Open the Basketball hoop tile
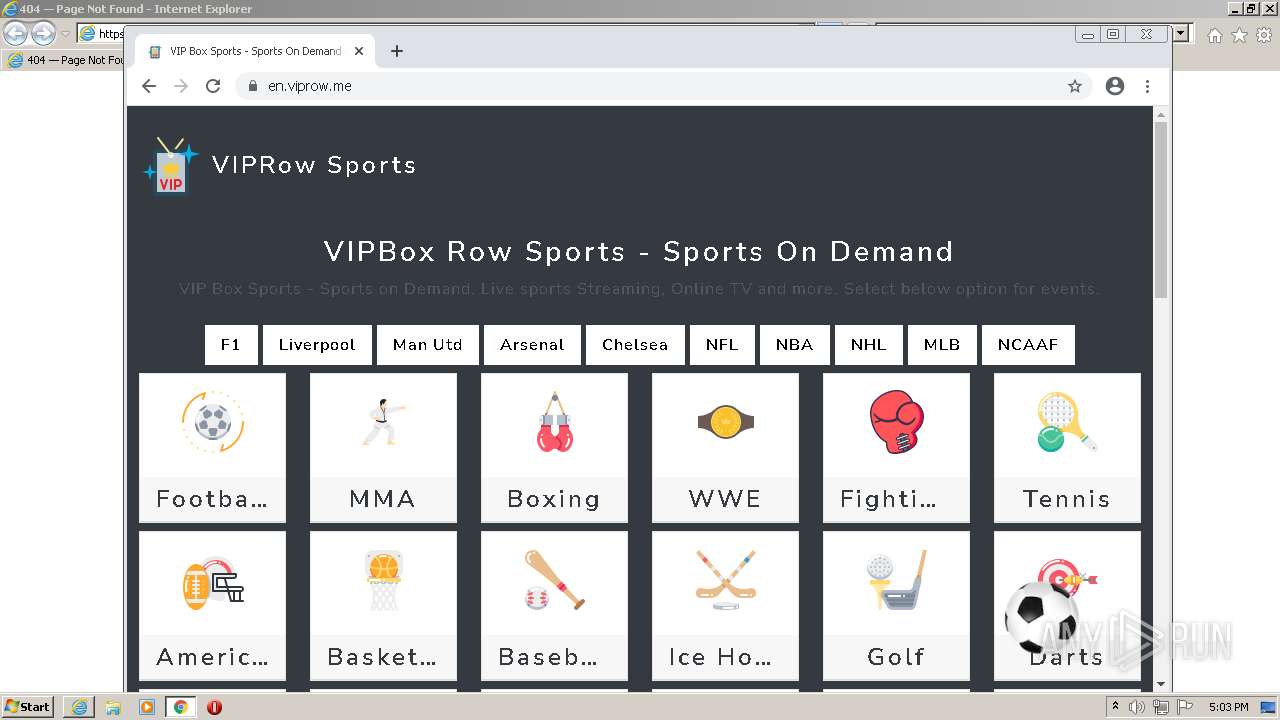Viewport: 1280px width, 720px height. (x=383, y=606)
